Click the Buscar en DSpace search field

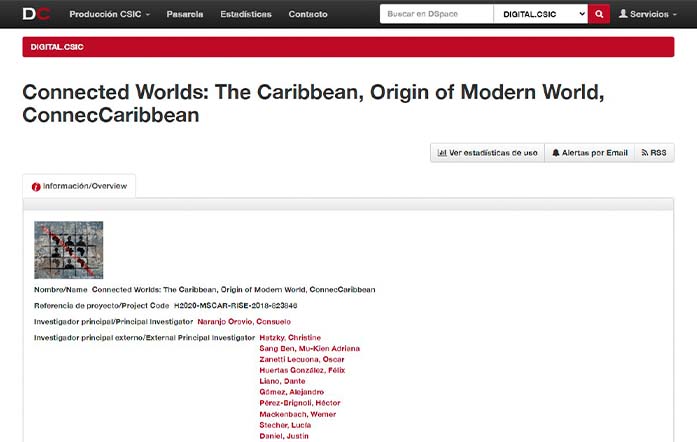[x=436, y=14]
